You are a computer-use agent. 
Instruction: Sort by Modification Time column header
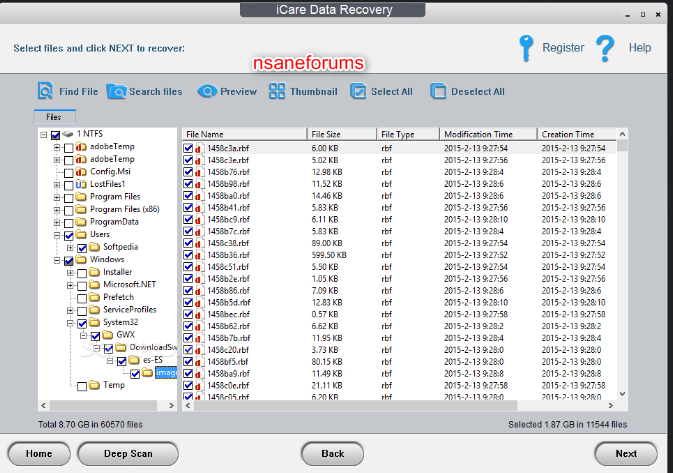click(488, 134)
